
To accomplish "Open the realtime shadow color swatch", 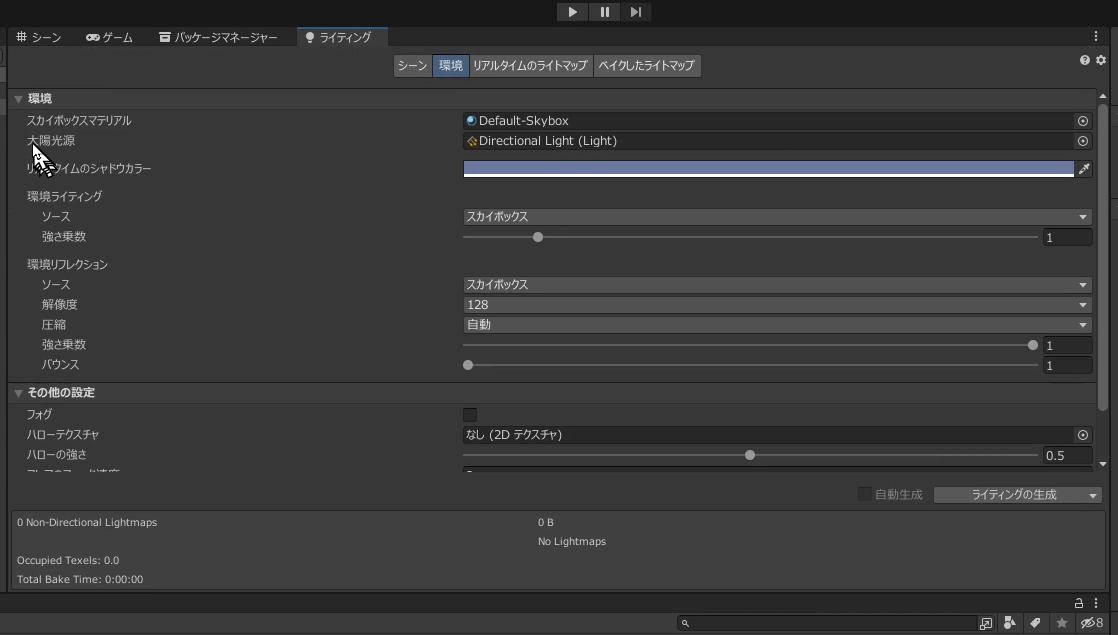I will click(769, 169).
